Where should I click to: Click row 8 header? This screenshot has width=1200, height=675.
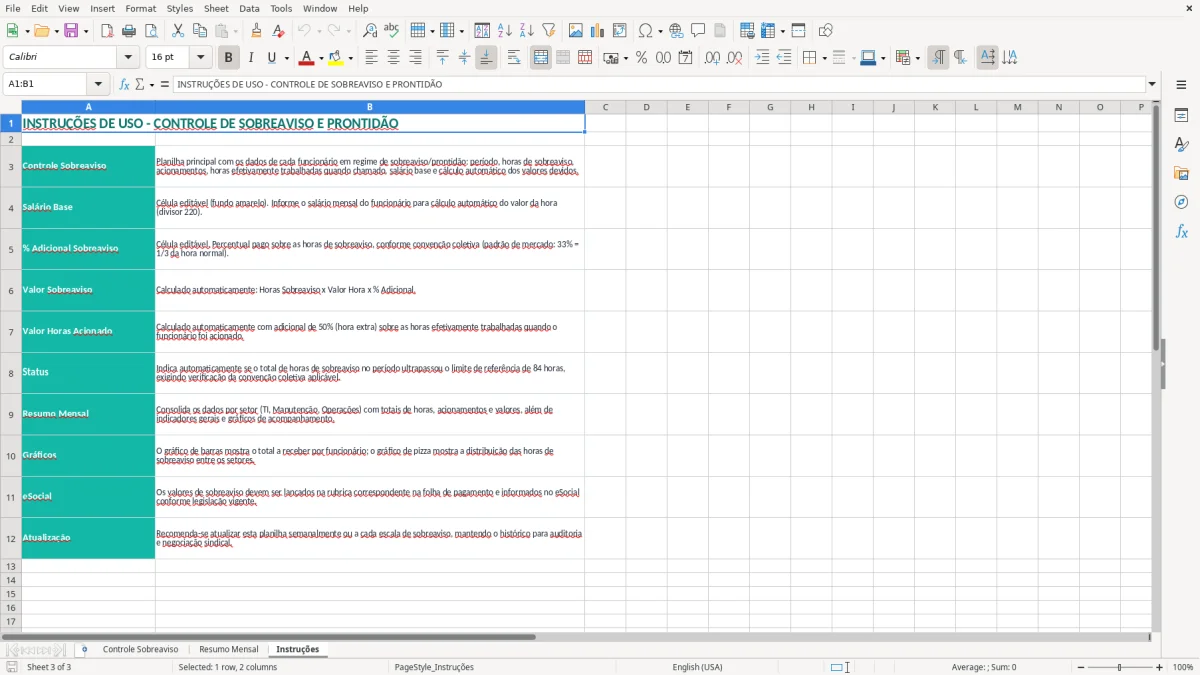(x=11, y=372)
